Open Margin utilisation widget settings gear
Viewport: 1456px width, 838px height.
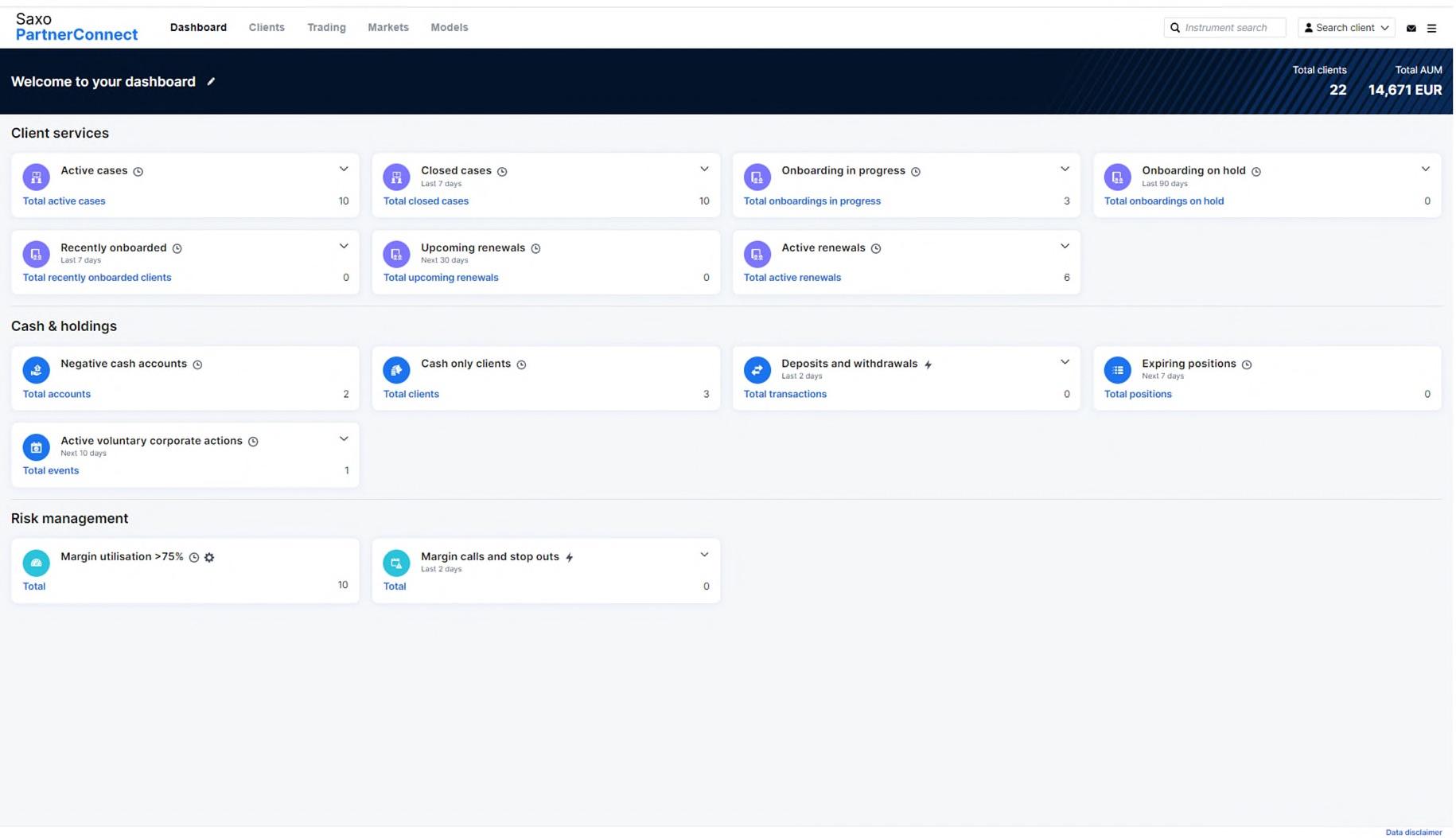pos(209,557)
